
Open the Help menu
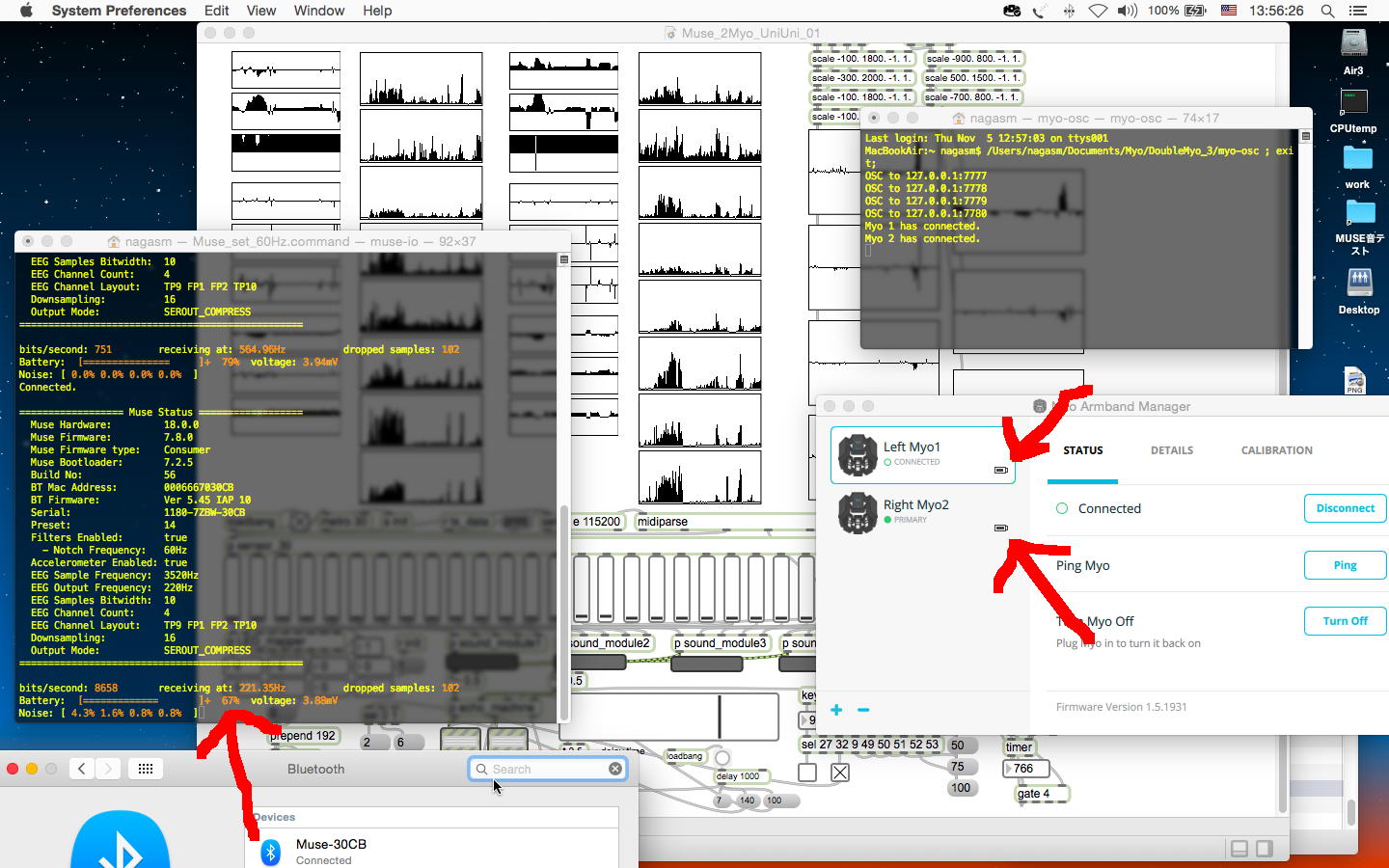pos(377,11)
